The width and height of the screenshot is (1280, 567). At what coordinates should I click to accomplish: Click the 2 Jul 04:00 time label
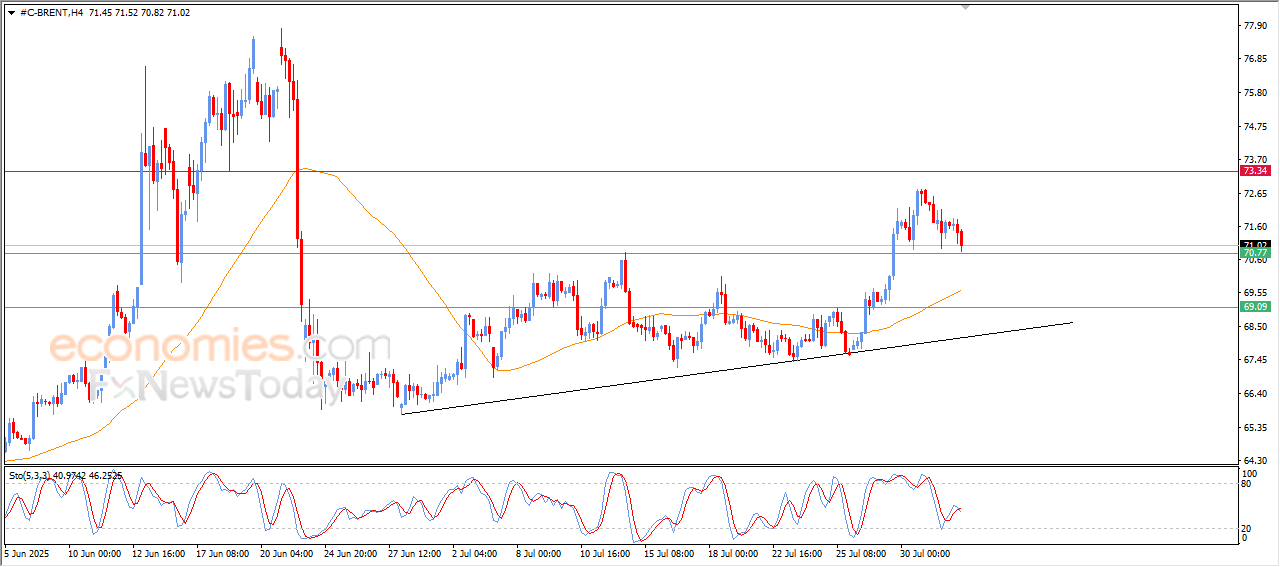(476, 552)
